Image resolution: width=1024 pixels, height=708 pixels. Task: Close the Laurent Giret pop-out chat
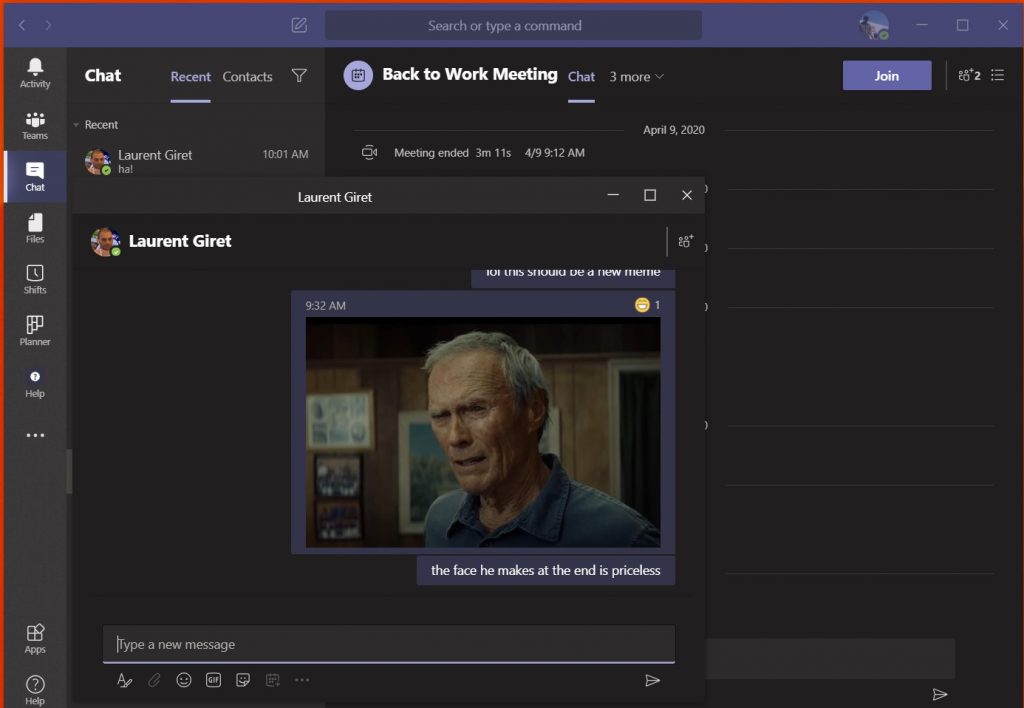pyautogui.click(x=687, y=195)
